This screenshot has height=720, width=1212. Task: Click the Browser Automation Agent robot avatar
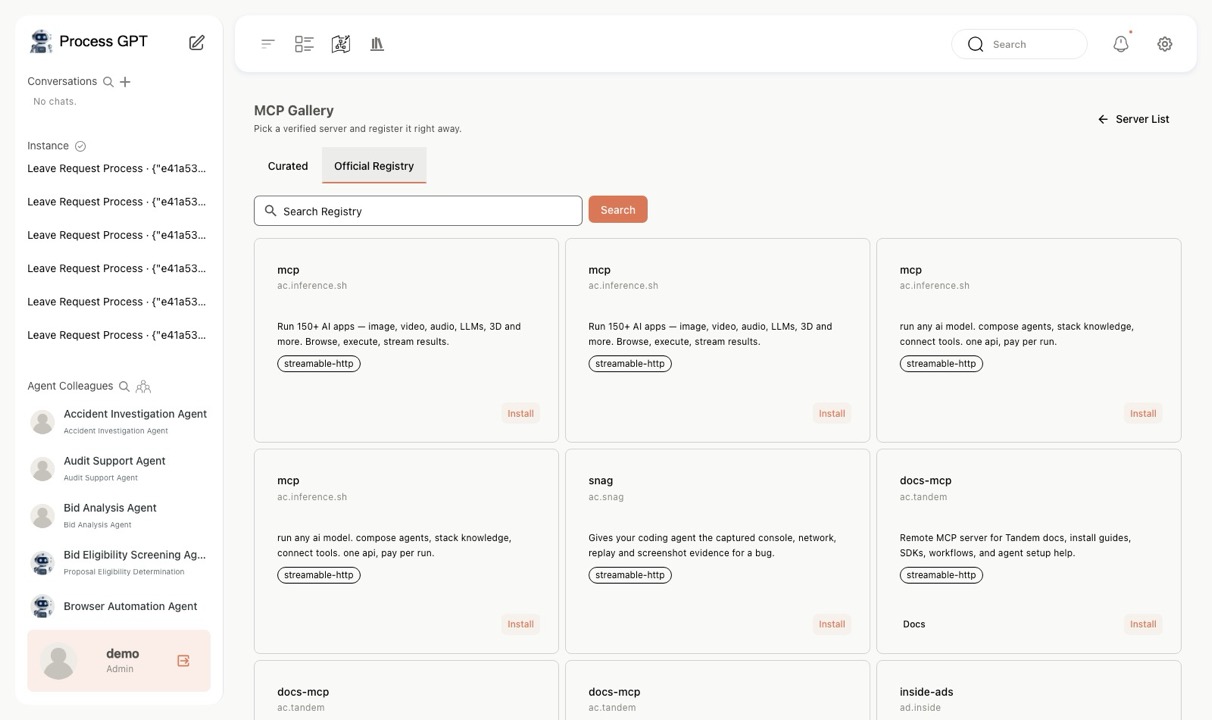(x=42, y=606)
